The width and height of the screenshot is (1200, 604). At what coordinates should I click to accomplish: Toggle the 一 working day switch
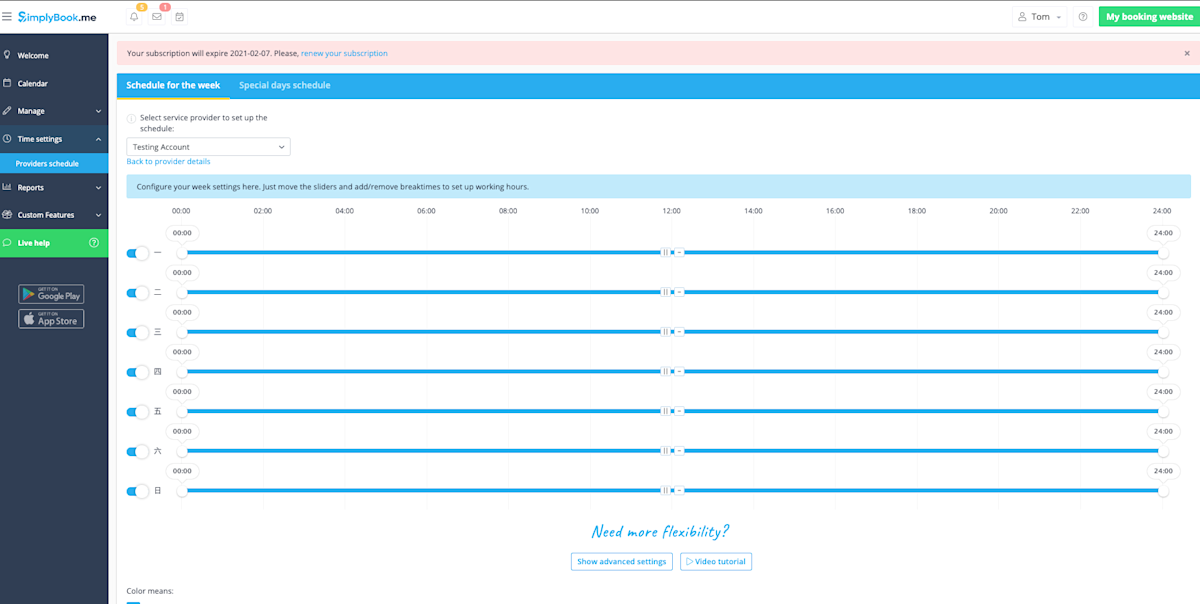pyautogui.click(x=138, y=253)
